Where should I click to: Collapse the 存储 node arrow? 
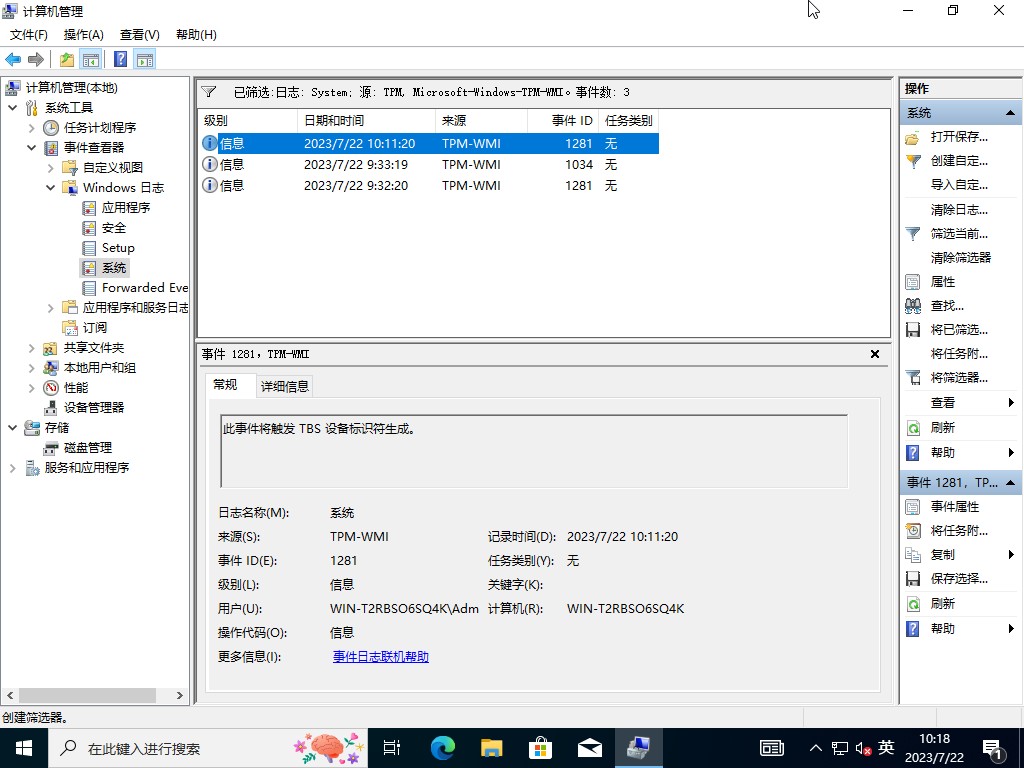pos(13,428)
